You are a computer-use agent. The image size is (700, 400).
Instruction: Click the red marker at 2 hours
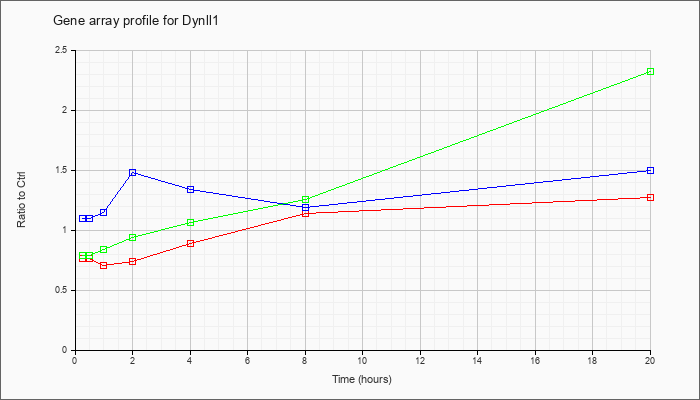(x=133, y=262)
